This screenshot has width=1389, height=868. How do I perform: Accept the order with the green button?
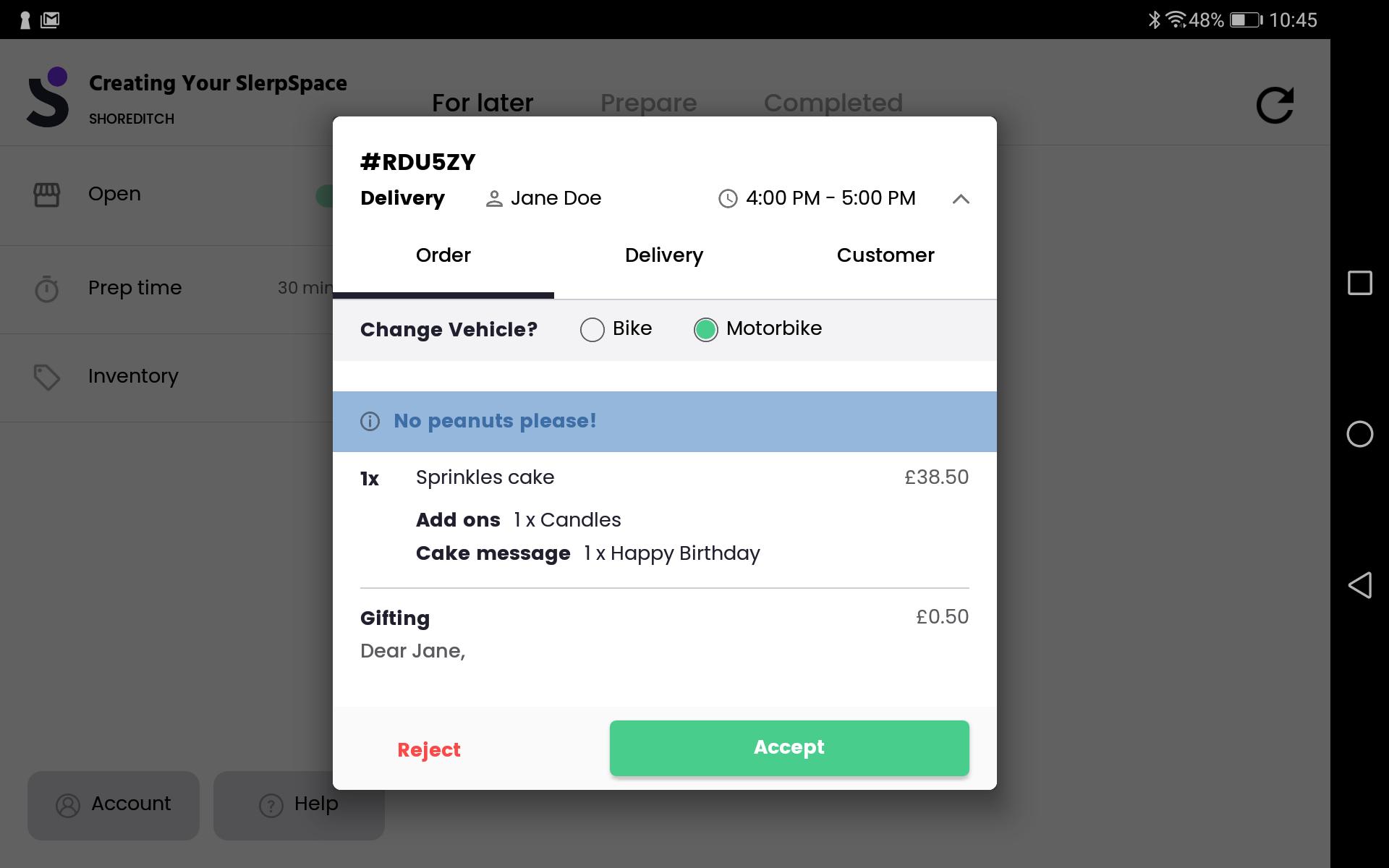(789, 748)
